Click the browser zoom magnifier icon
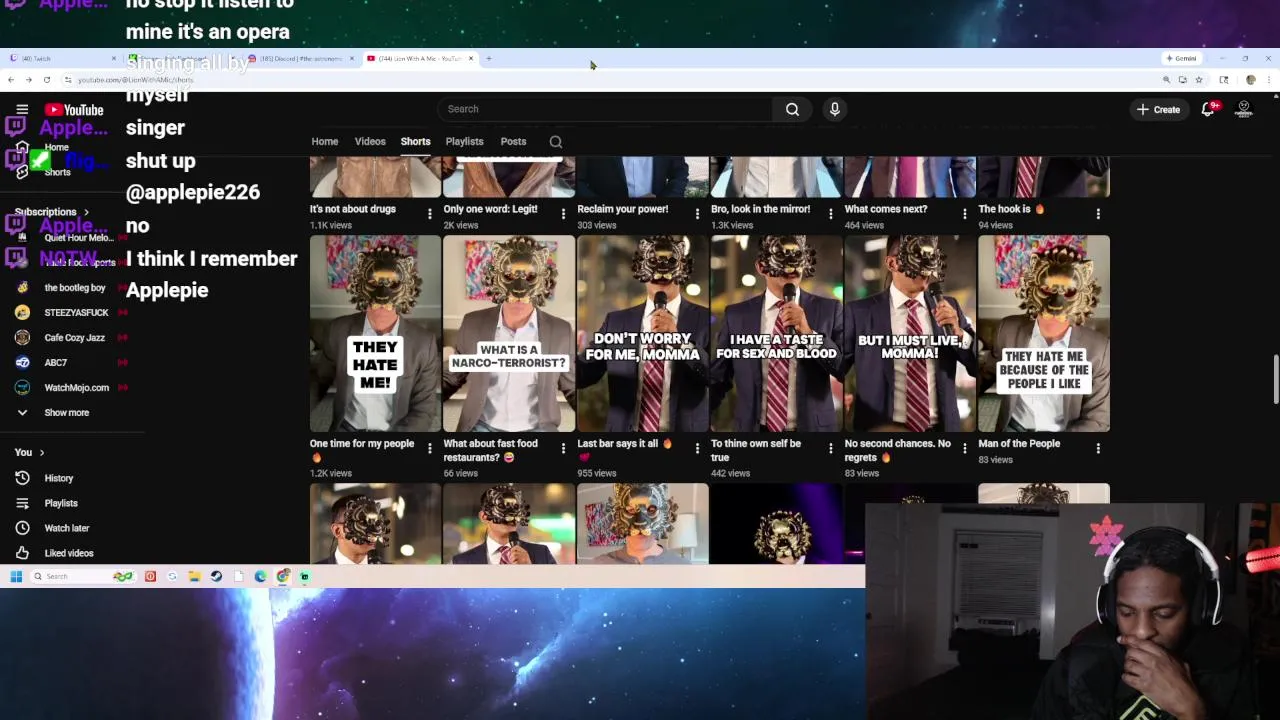Screen dimensions: 1280x720 [1166, 80]
